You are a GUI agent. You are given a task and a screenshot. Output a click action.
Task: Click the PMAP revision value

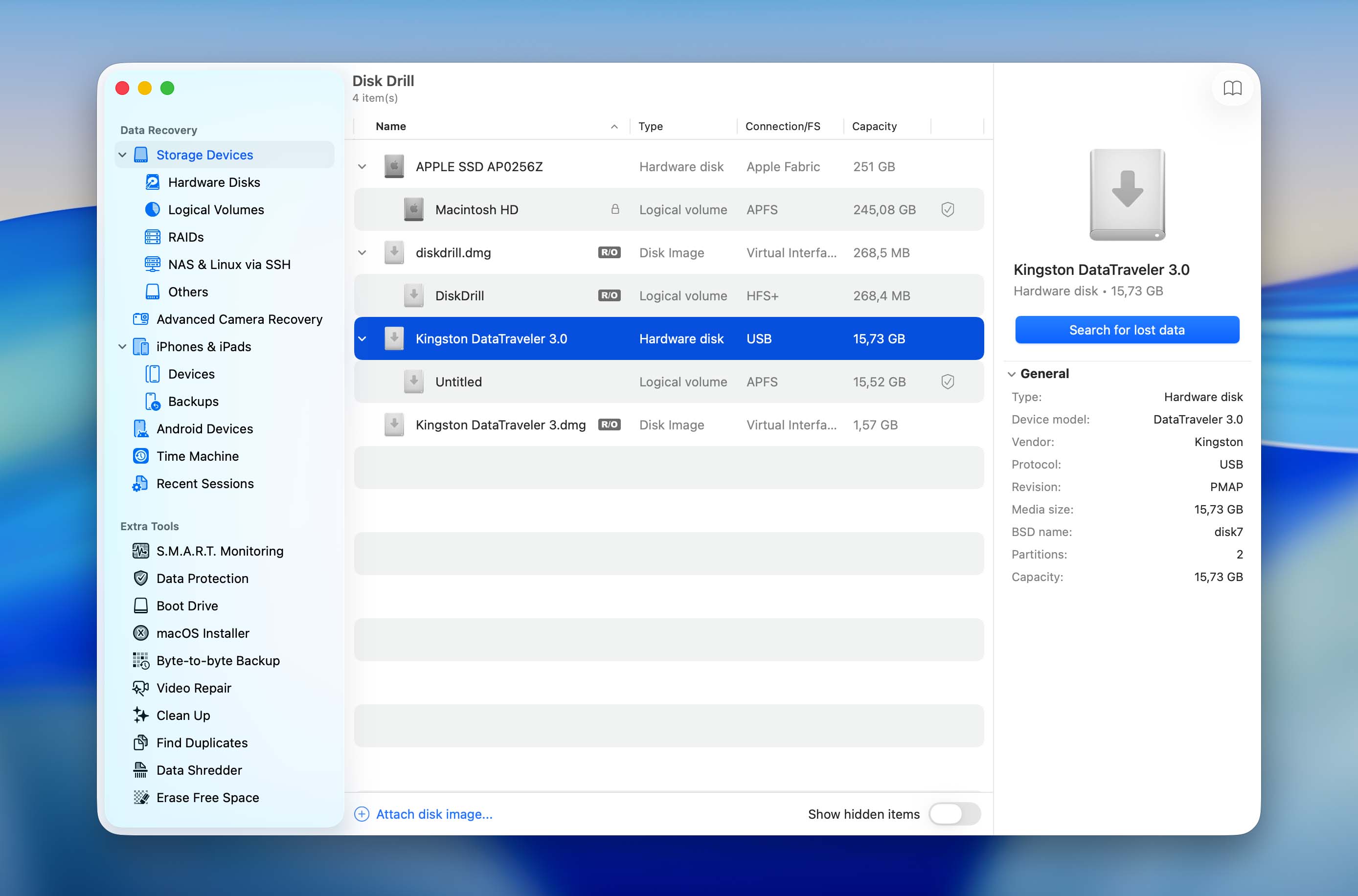[1226, 487]
